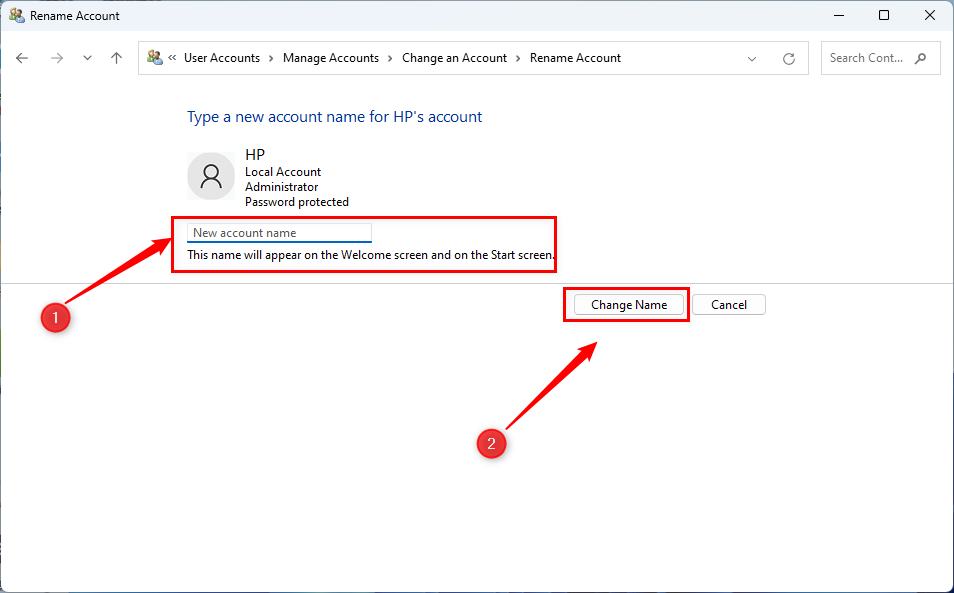This screenshot has width=954, height=593.
Task: Navigate to Manage Accounts breadcrumb
Action: click(x=330, y=58)
